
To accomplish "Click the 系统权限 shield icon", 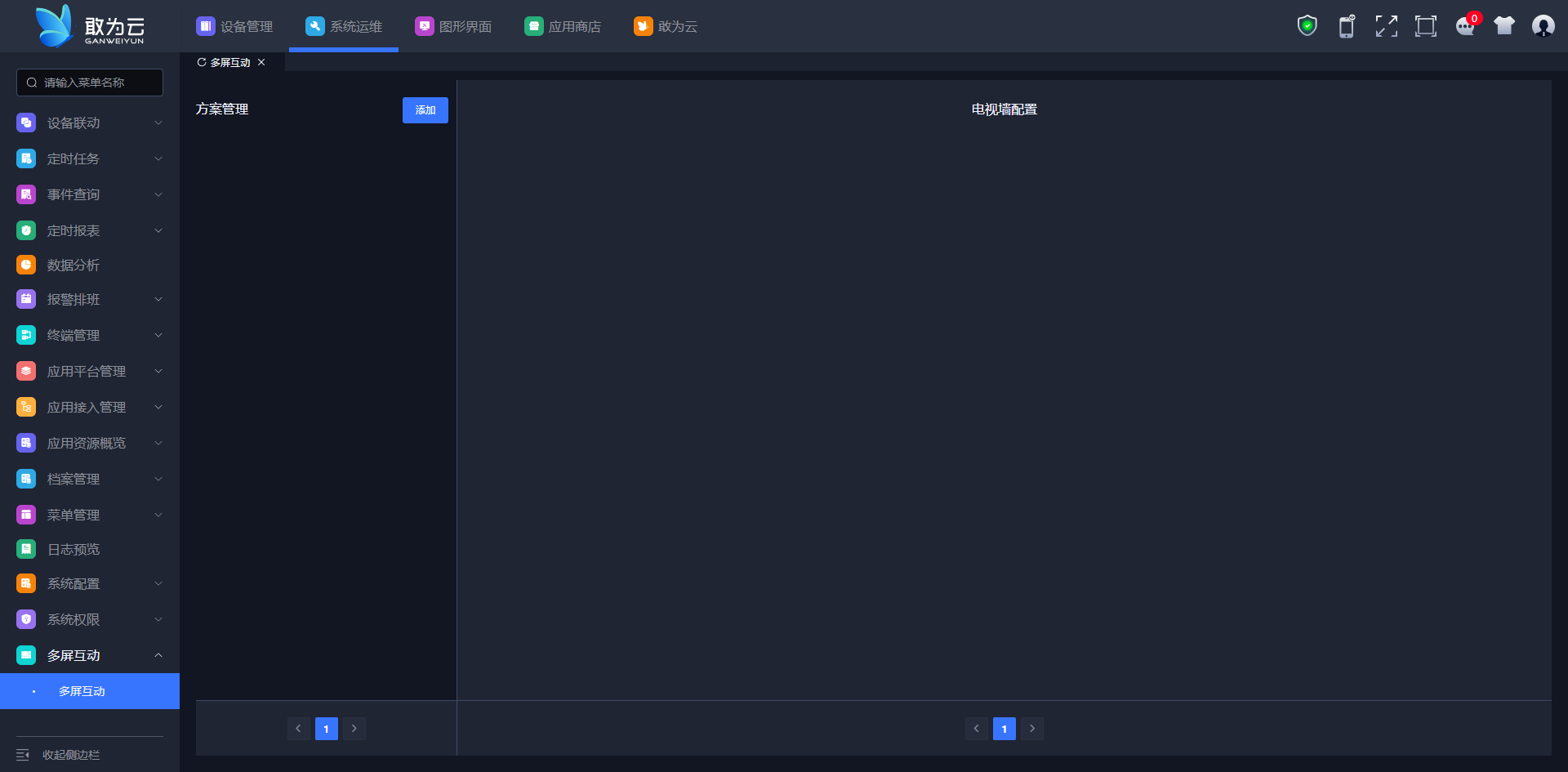I will (x=26, y=619).
